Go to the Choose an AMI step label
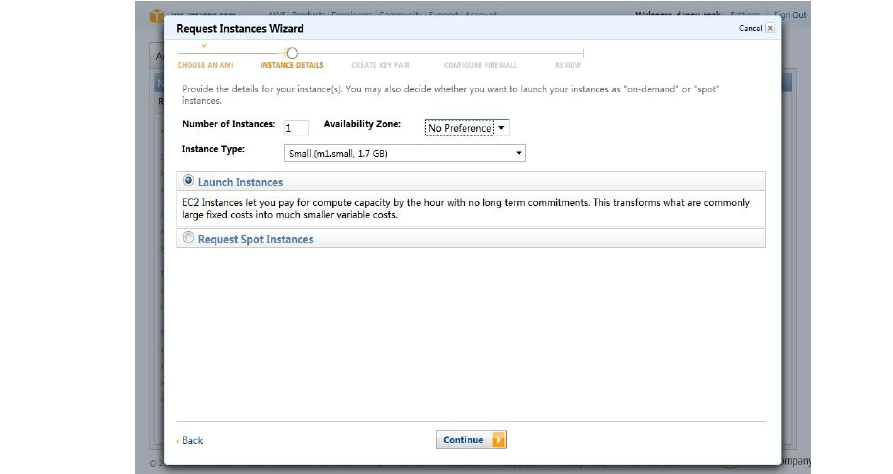Viewport: 893px width, 474px height. coord(205,65)
